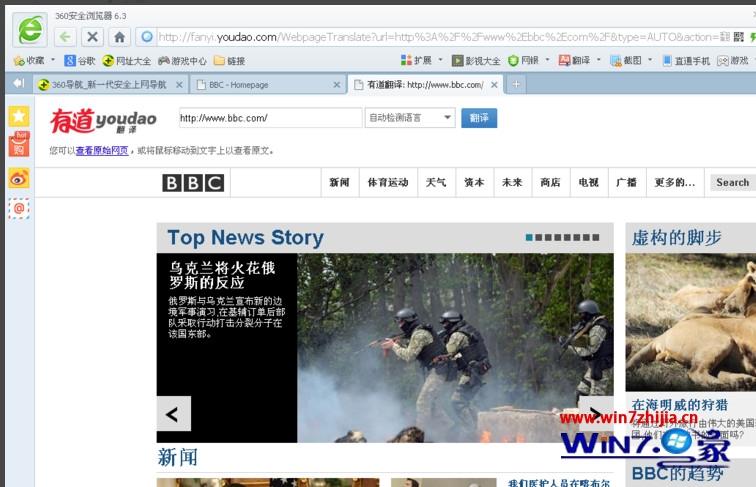Open the 查看原始网页 link
This screenshot has height=487, width=756.
[102, 150]
